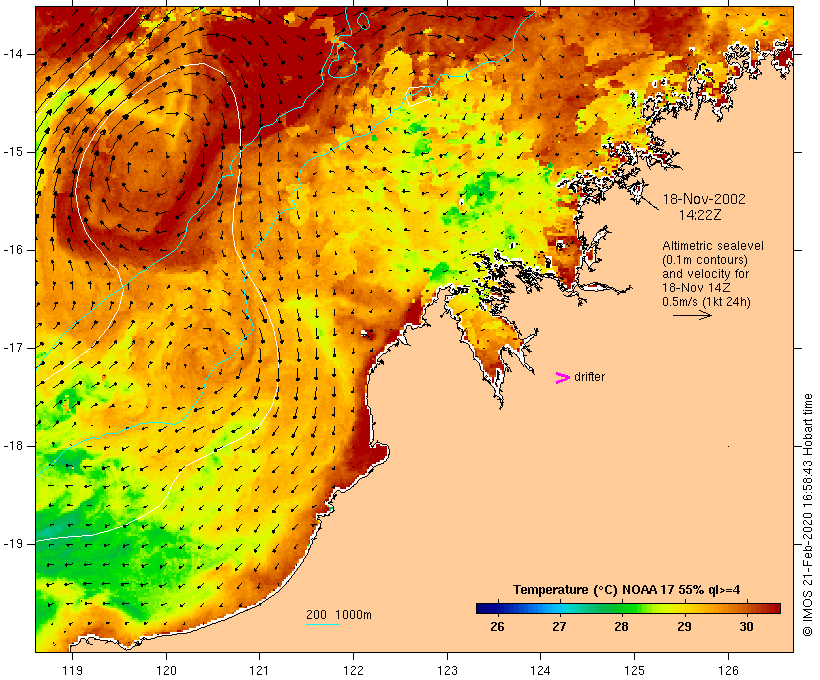The width and height of the screenshot is (820, 680).
Task: Click the '(0.1m contours)' caption line
Action: [x=705, y=260]
